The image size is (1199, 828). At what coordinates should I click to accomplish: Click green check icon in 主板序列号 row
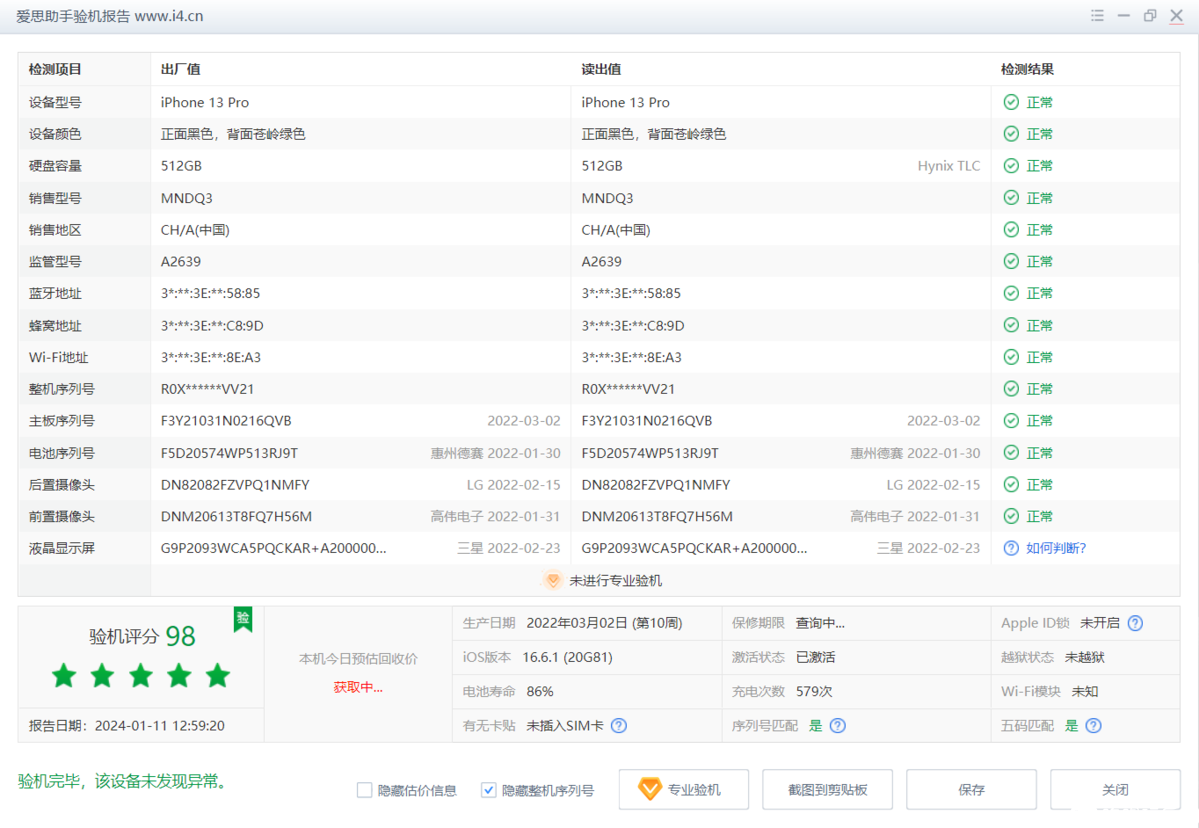coord(1011,420)
